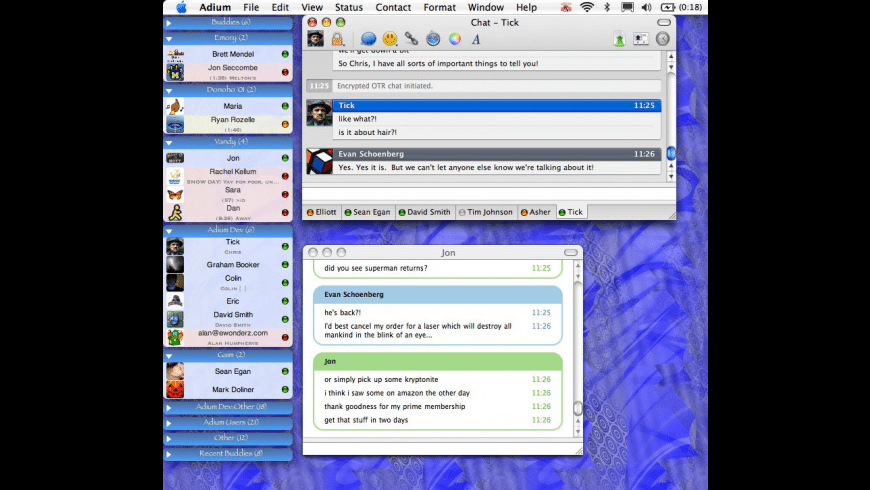This screenshot has width=870, height=490.
Task: Collapse the Emory group
Action: pyautogui.click(x=228, y=37)
